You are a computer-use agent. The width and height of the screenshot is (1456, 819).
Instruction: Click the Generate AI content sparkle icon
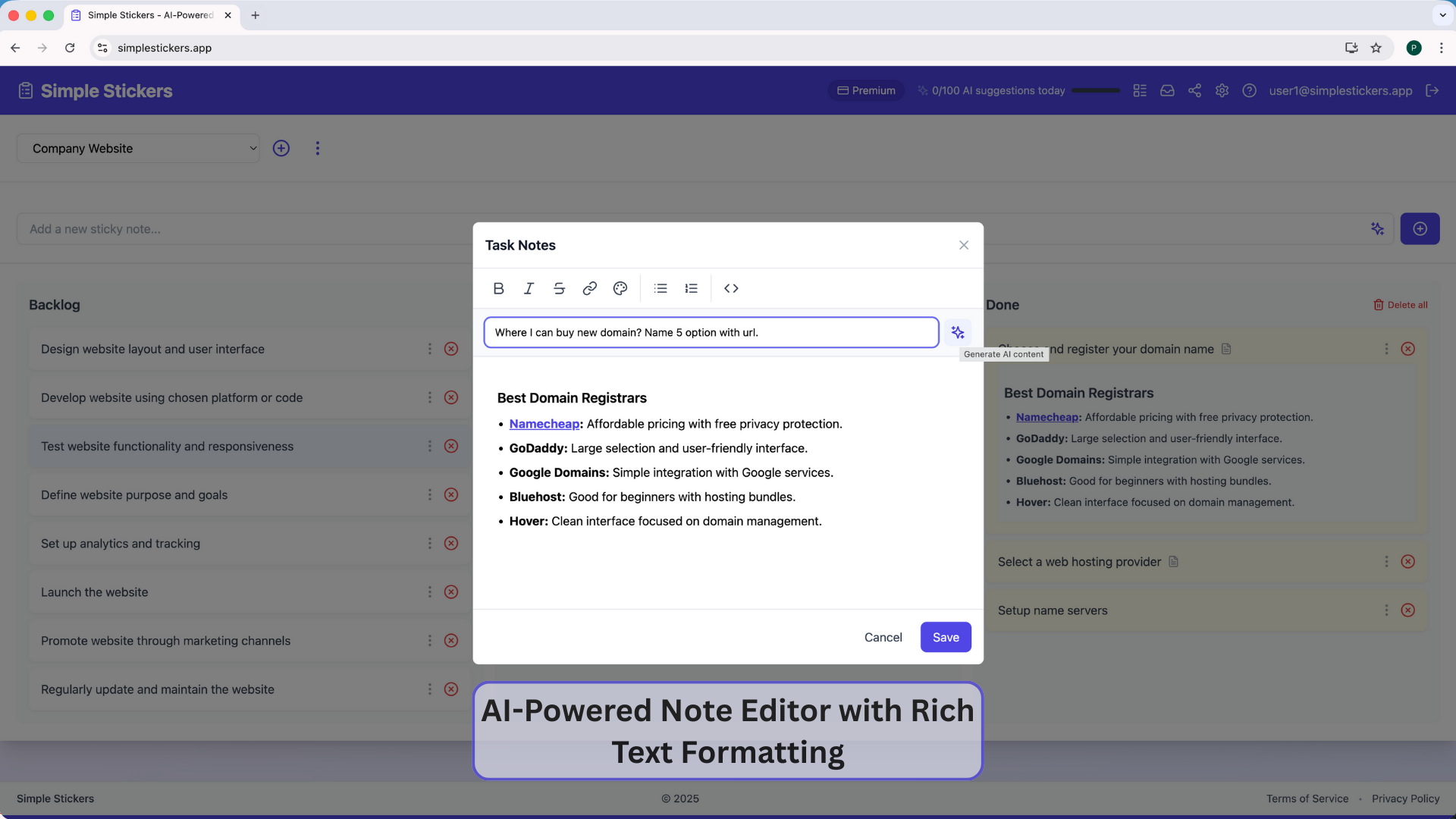coord(958,332)
